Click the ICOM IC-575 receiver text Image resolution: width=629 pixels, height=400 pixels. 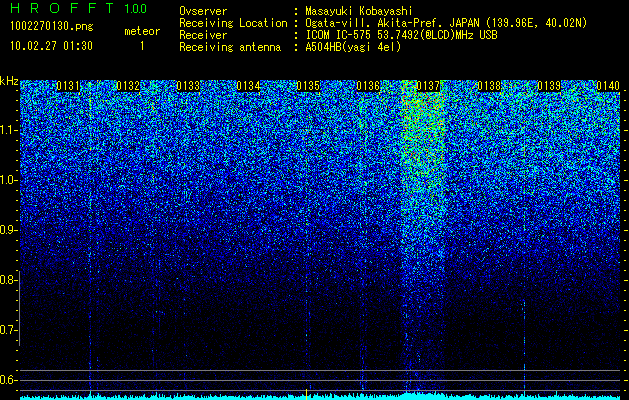[401, 35]
